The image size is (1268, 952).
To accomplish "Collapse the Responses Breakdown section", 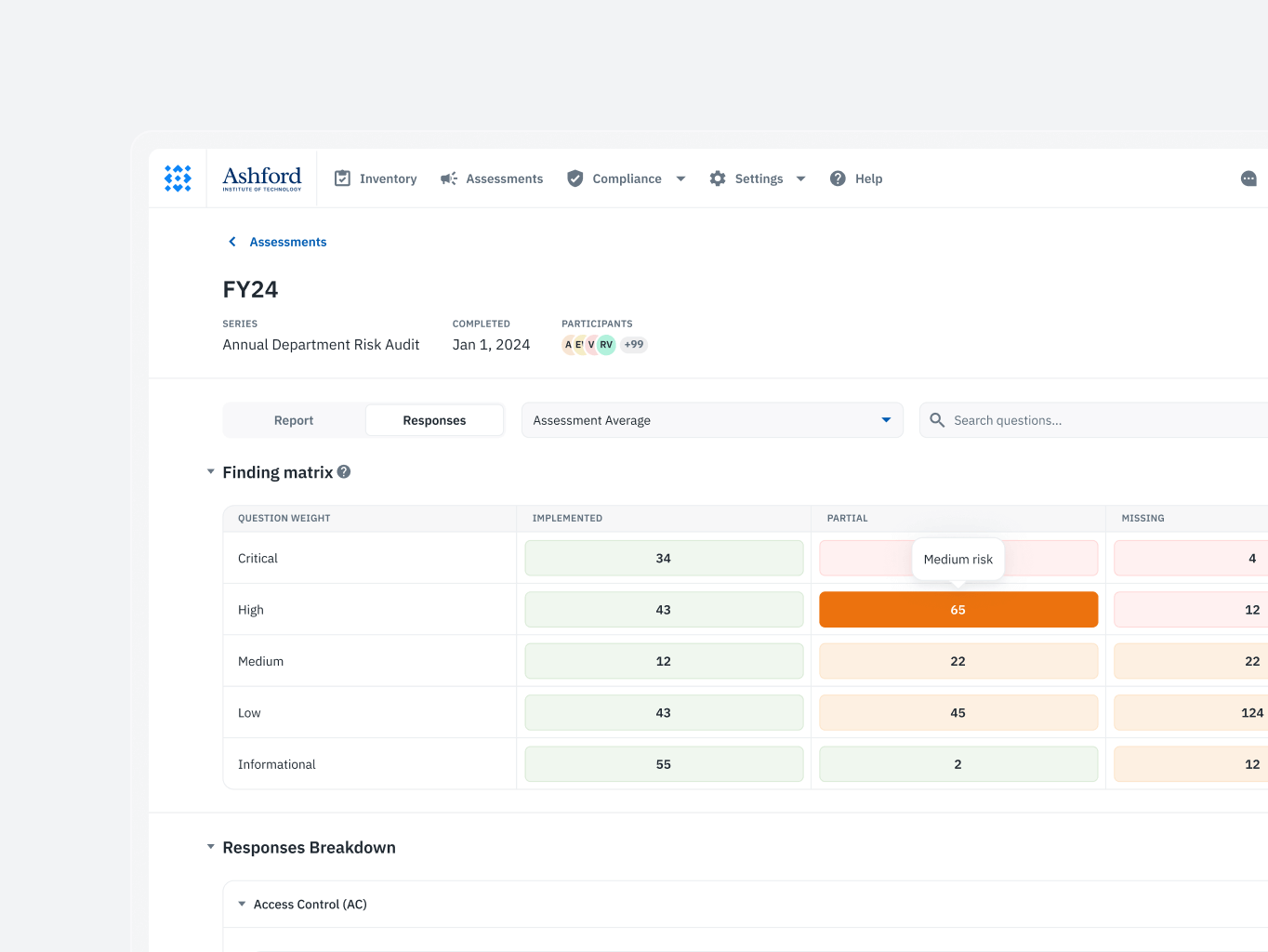I will pos(209,847).
